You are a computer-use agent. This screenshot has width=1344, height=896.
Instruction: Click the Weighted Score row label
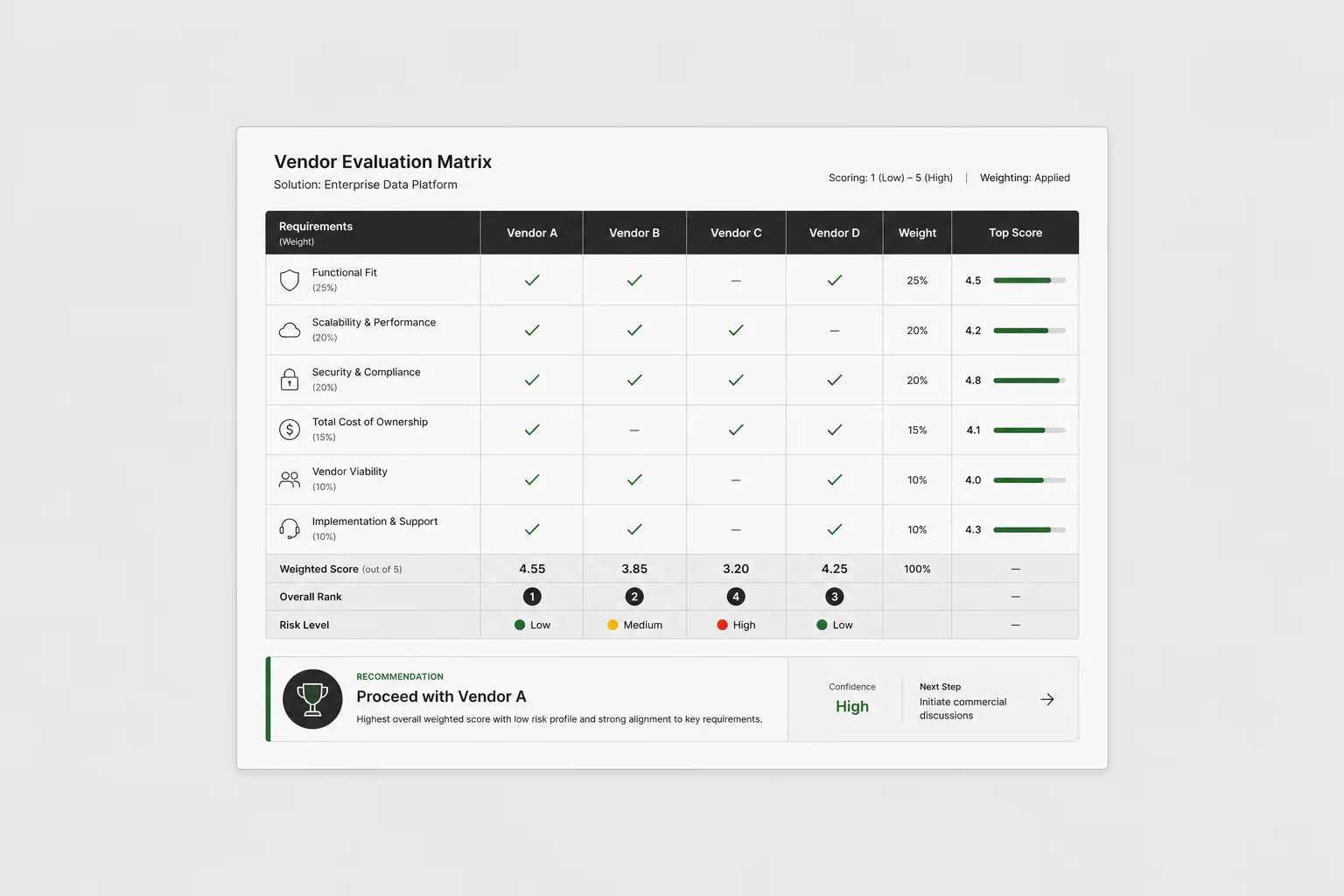click(340, 569)
